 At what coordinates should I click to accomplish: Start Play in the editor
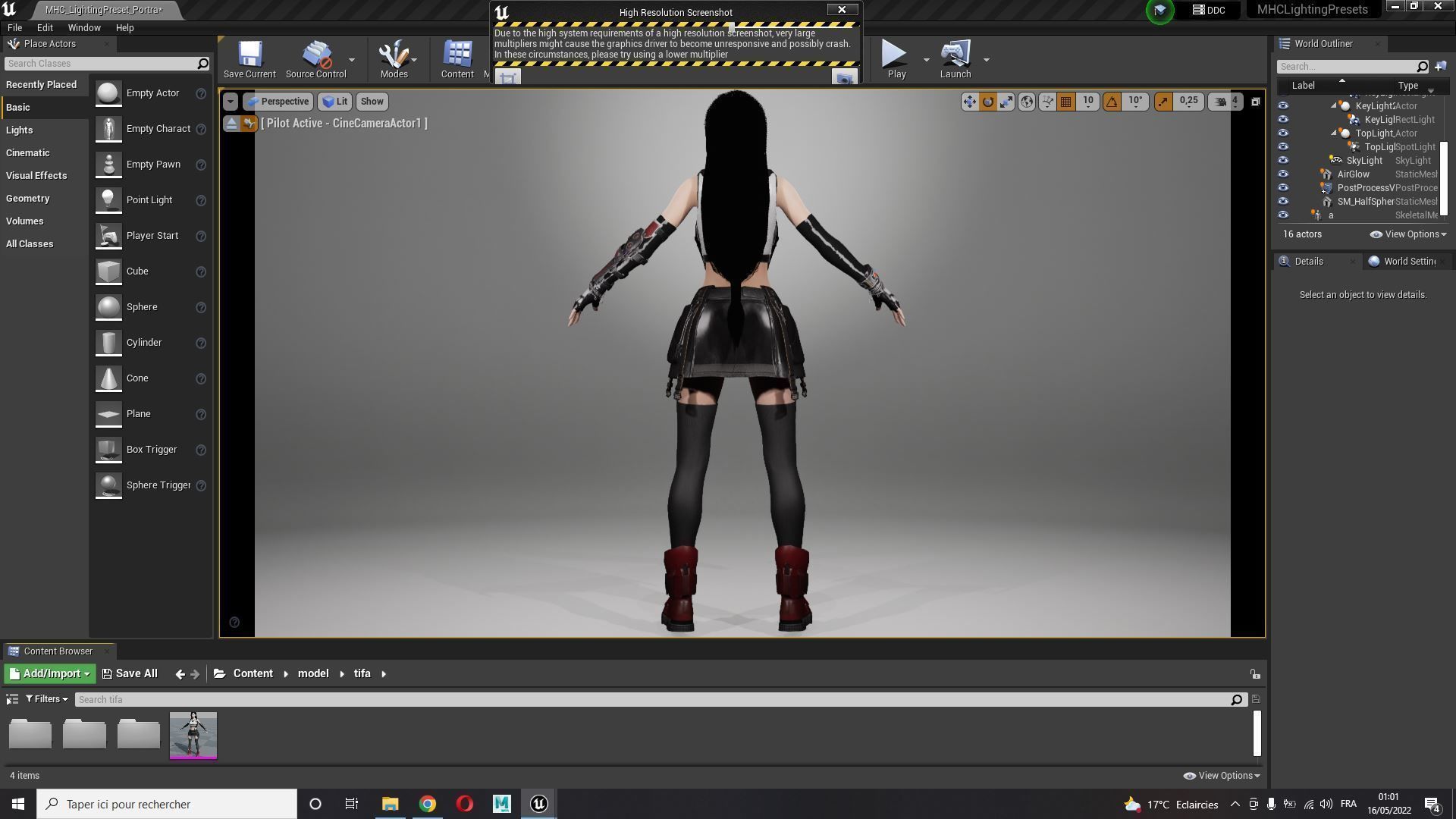point(896,59)
